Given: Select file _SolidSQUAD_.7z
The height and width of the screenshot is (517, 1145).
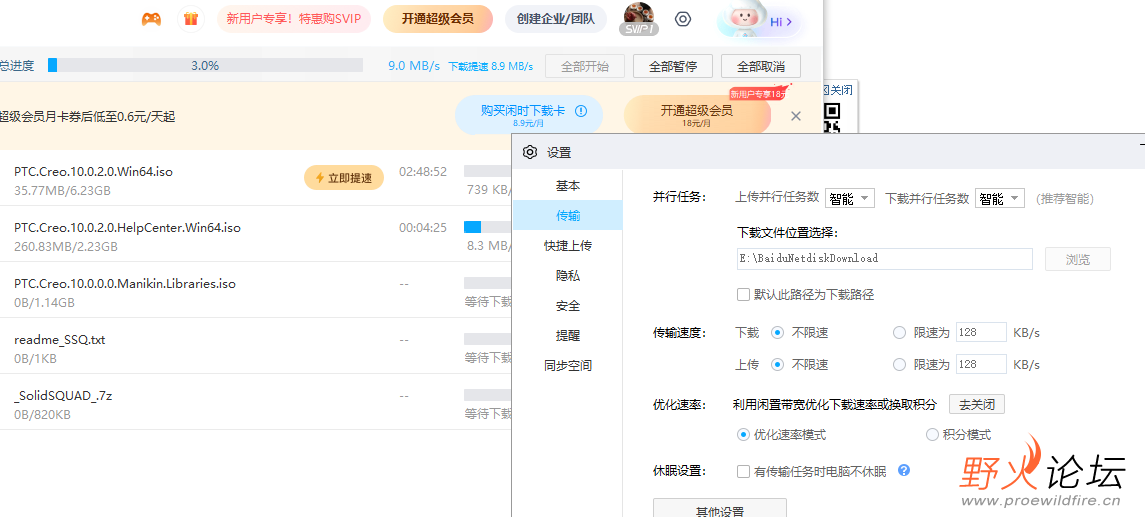Looking at the screenshot, I should coord(63,396).
